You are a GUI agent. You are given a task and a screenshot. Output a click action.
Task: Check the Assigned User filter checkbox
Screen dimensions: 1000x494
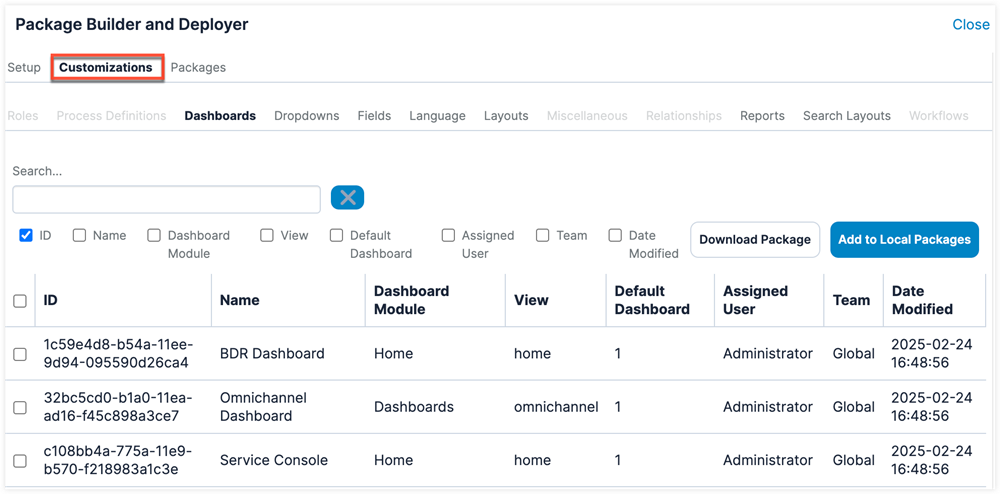[448, 236]
